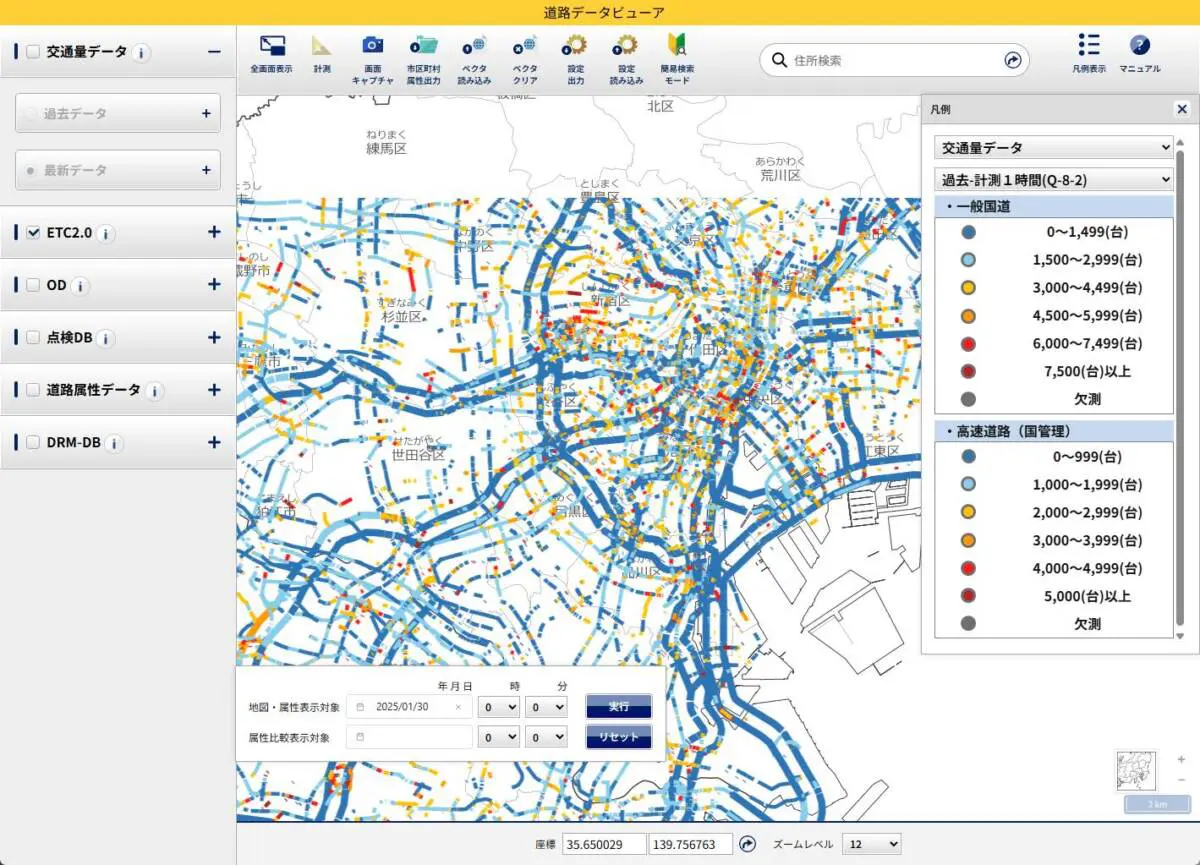Click the ベクタ読み込み icon
The width and height of the screenshot is (1200, 865).
pyautogui.click(x=474, y=45)
